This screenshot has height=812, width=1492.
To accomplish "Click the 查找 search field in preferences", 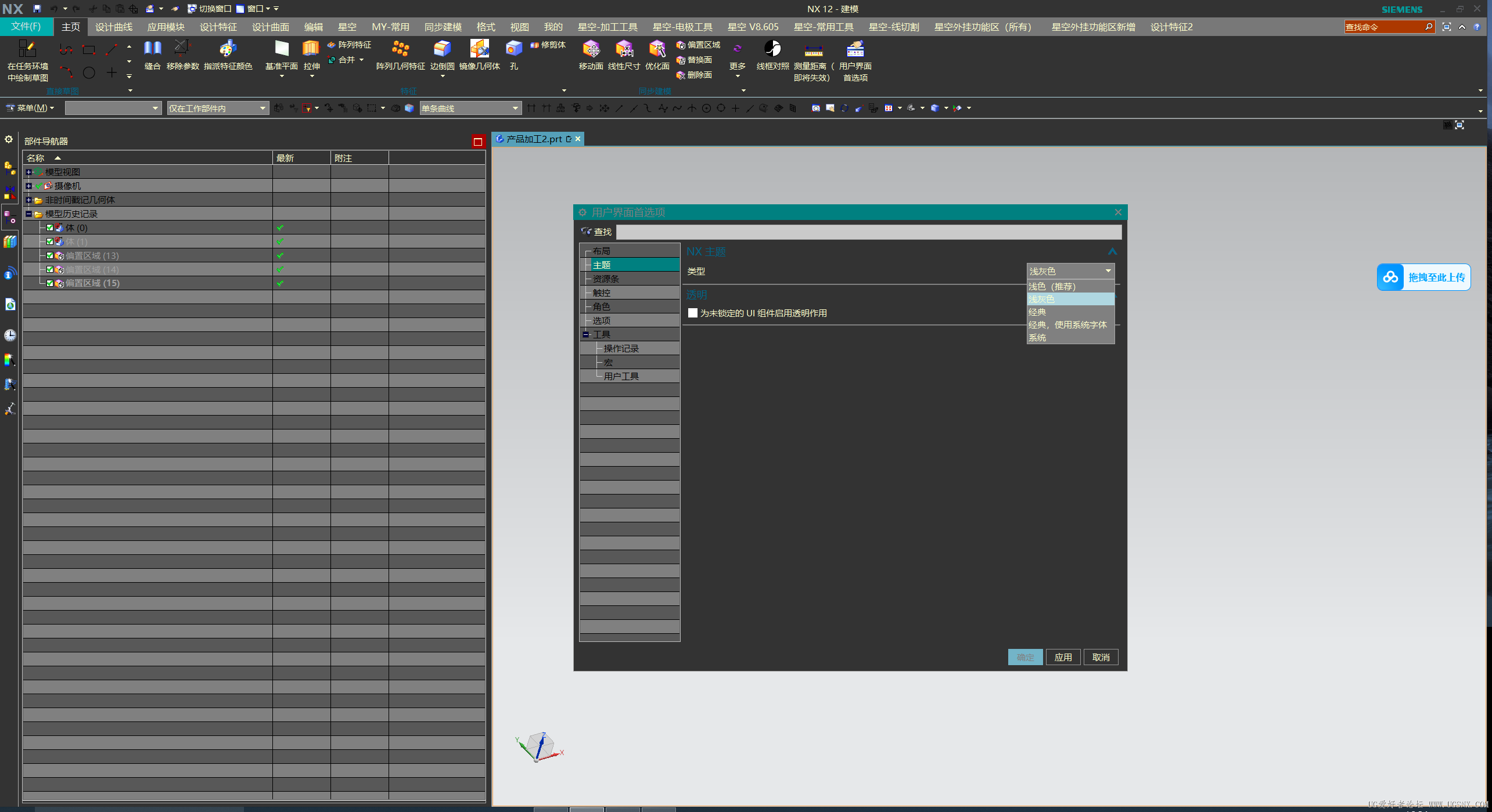I will pos(868,232).
